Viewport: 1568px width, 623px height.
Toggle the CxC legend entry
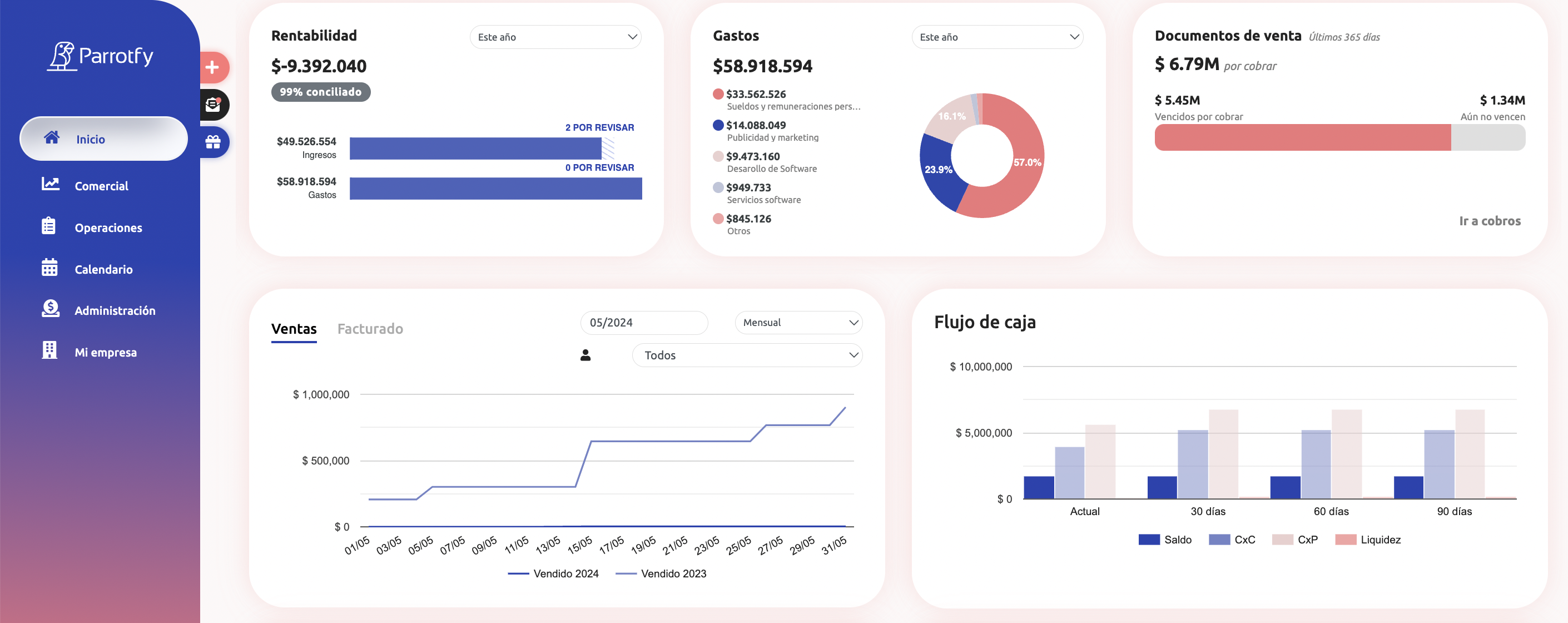click(x=1232, y=540)
